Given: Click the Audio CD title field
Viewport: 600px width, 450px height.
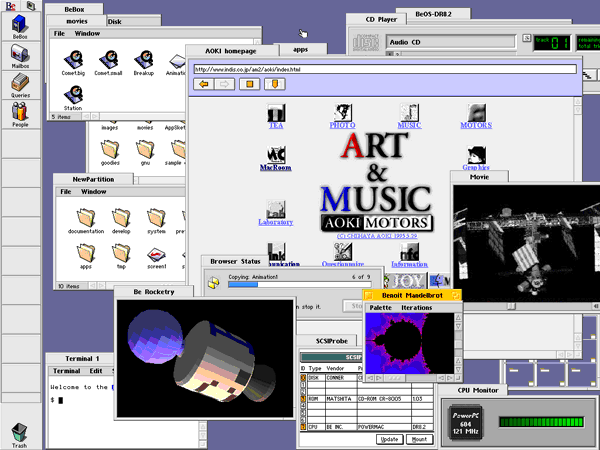Looking at the screenshot, I should pyautogui.click(x=451, y=42).
